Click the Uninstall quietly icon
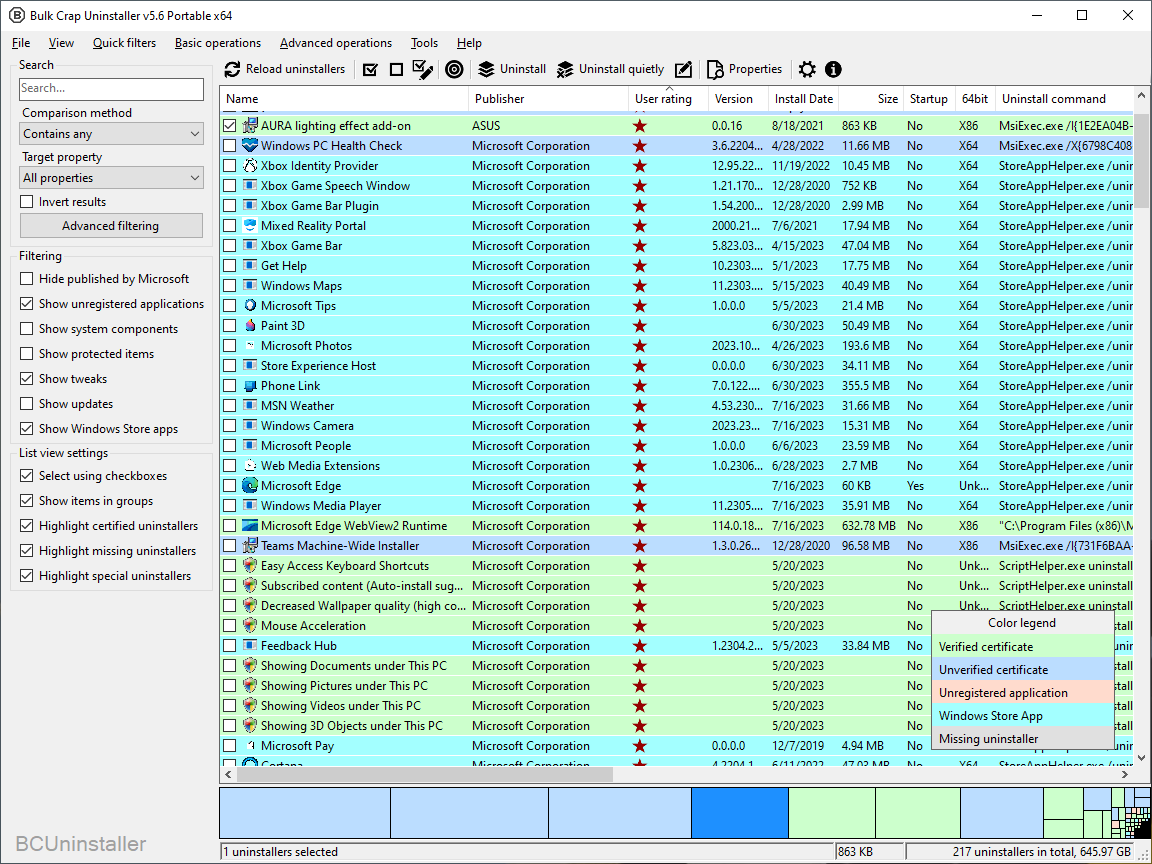This screenshot has width=1152, height=864. 565,69
